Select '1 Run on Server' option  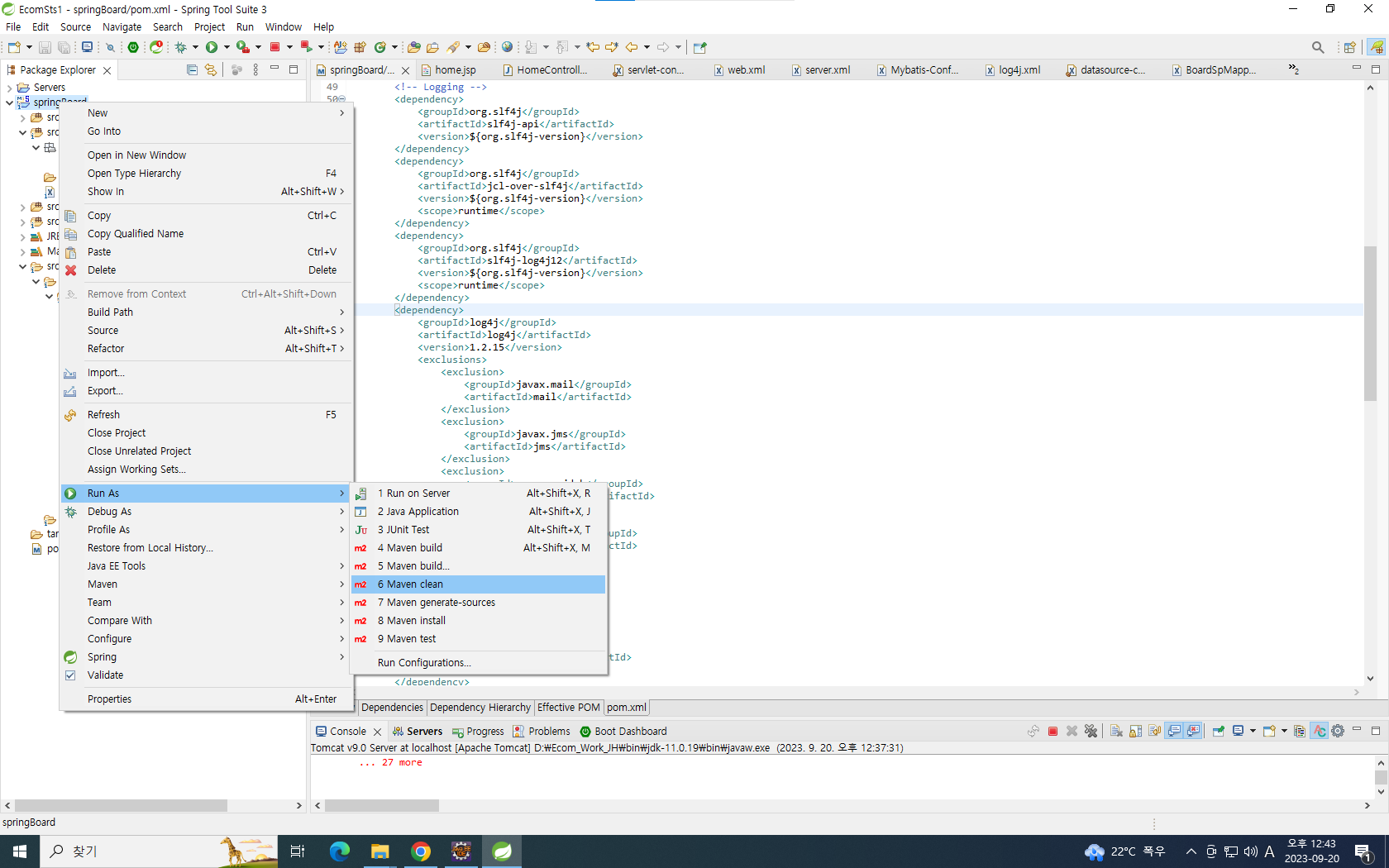click(479, 494)
